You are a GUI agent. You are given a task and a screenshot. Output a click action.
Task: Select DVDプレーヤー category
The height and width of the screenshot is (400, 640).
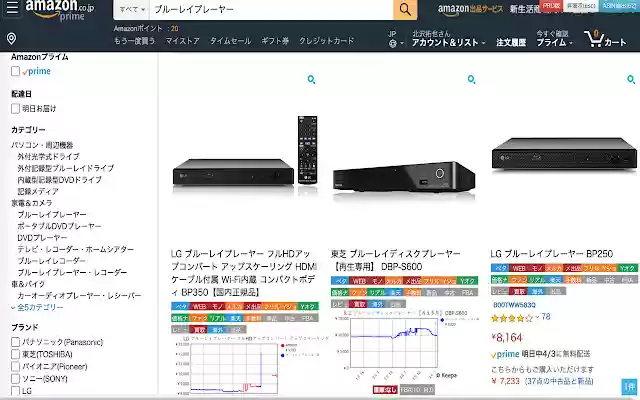point(42,238)
